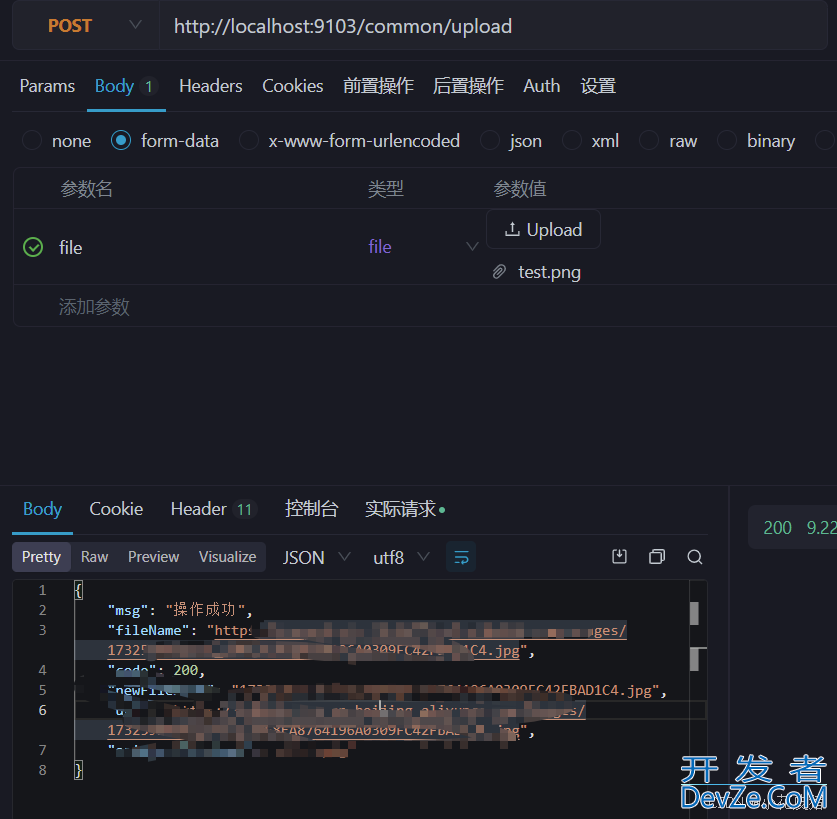Image resolution: width=837 pixels, height=819 pixels.
Task: Open the request Cookies tab
Action: 293,86
